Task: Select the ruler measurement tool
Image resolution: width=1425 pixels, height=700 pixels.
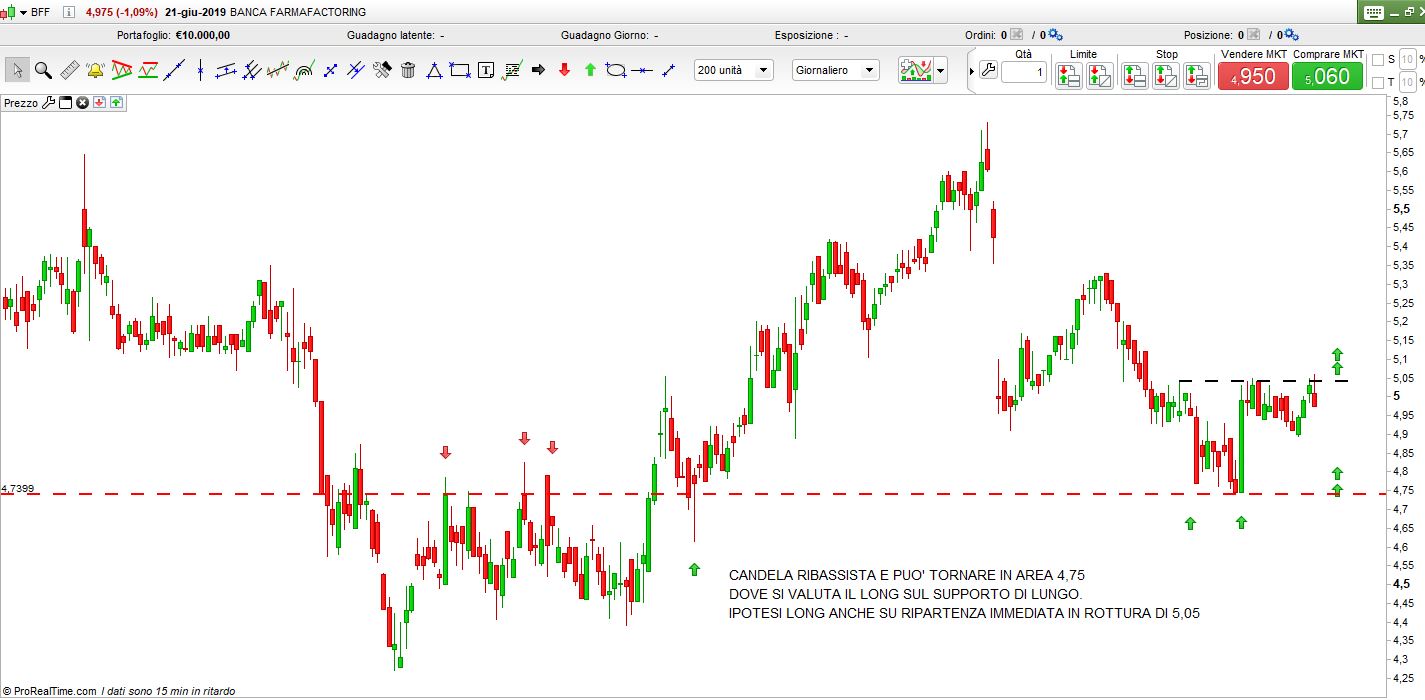Action: (69, 70)
